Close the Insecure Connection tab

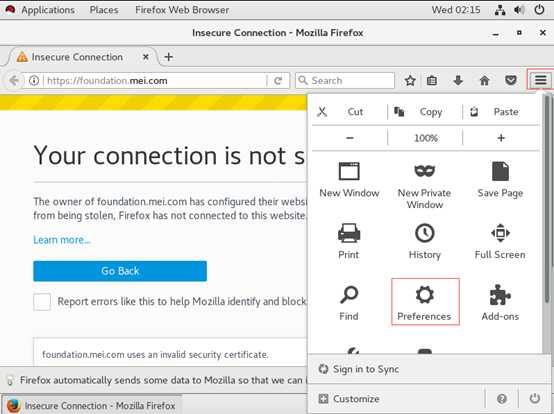tap(146, 57)
